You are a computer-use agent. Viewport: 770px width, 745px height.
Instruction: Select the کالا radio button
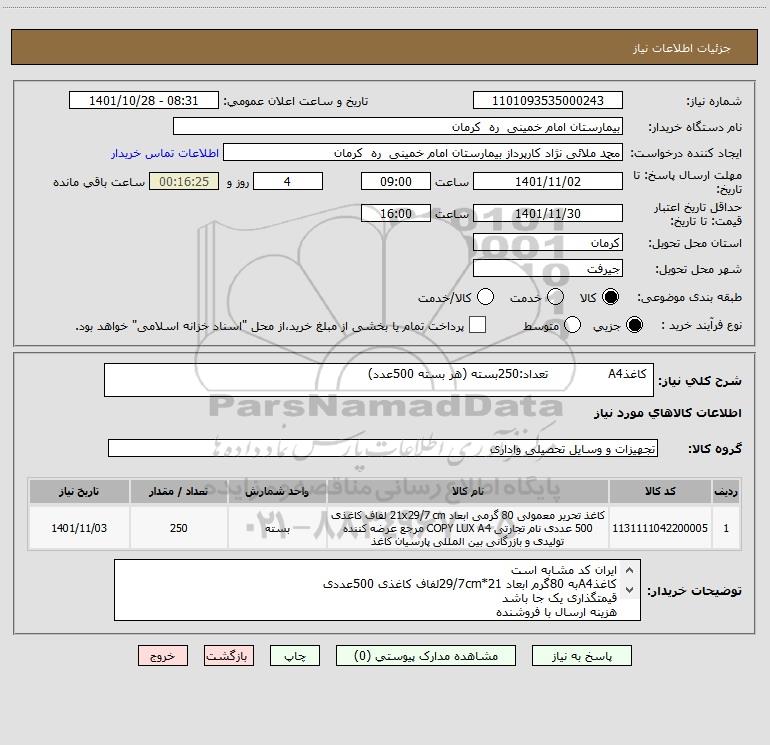point(610,297)
